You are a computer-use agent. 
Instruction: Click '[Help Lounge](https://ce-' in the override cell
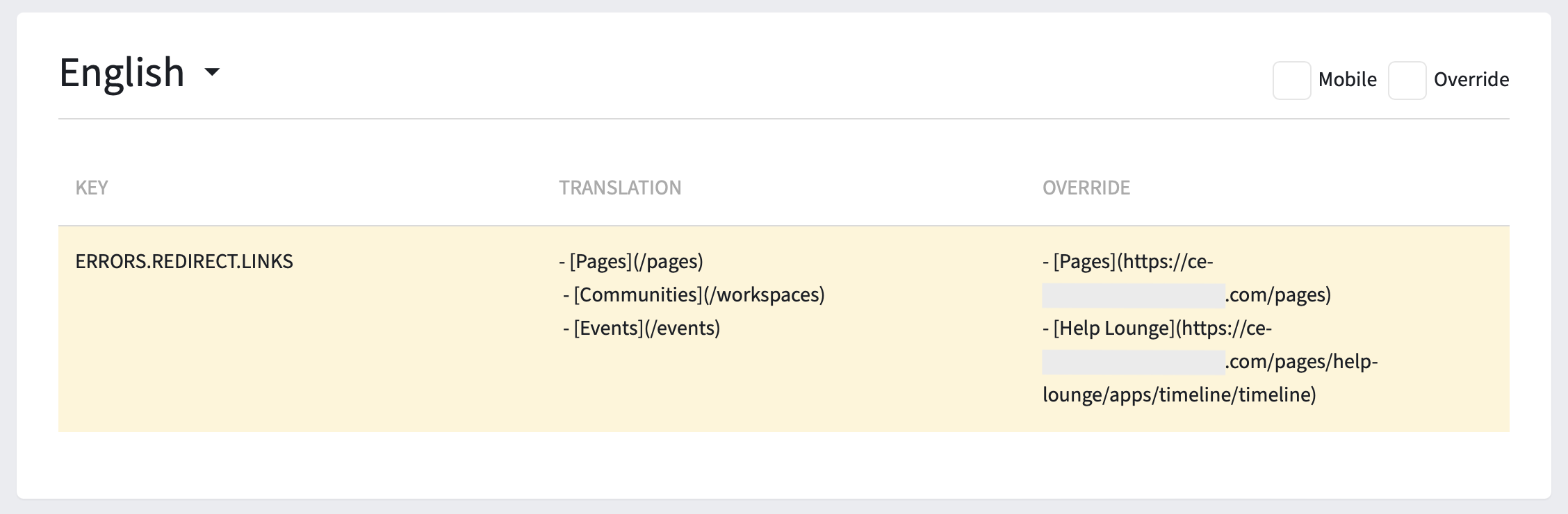tap(1157, 328)
